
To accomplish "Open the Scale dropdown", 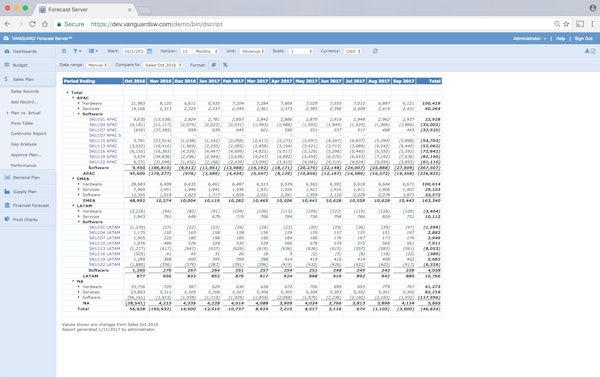I will [301, 51].
